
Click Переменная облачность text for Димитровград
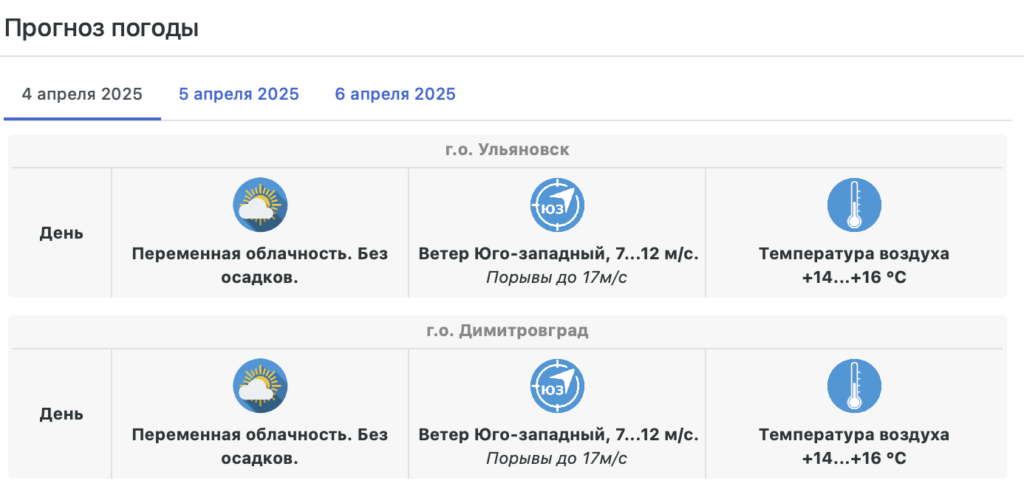click(260, 446)
